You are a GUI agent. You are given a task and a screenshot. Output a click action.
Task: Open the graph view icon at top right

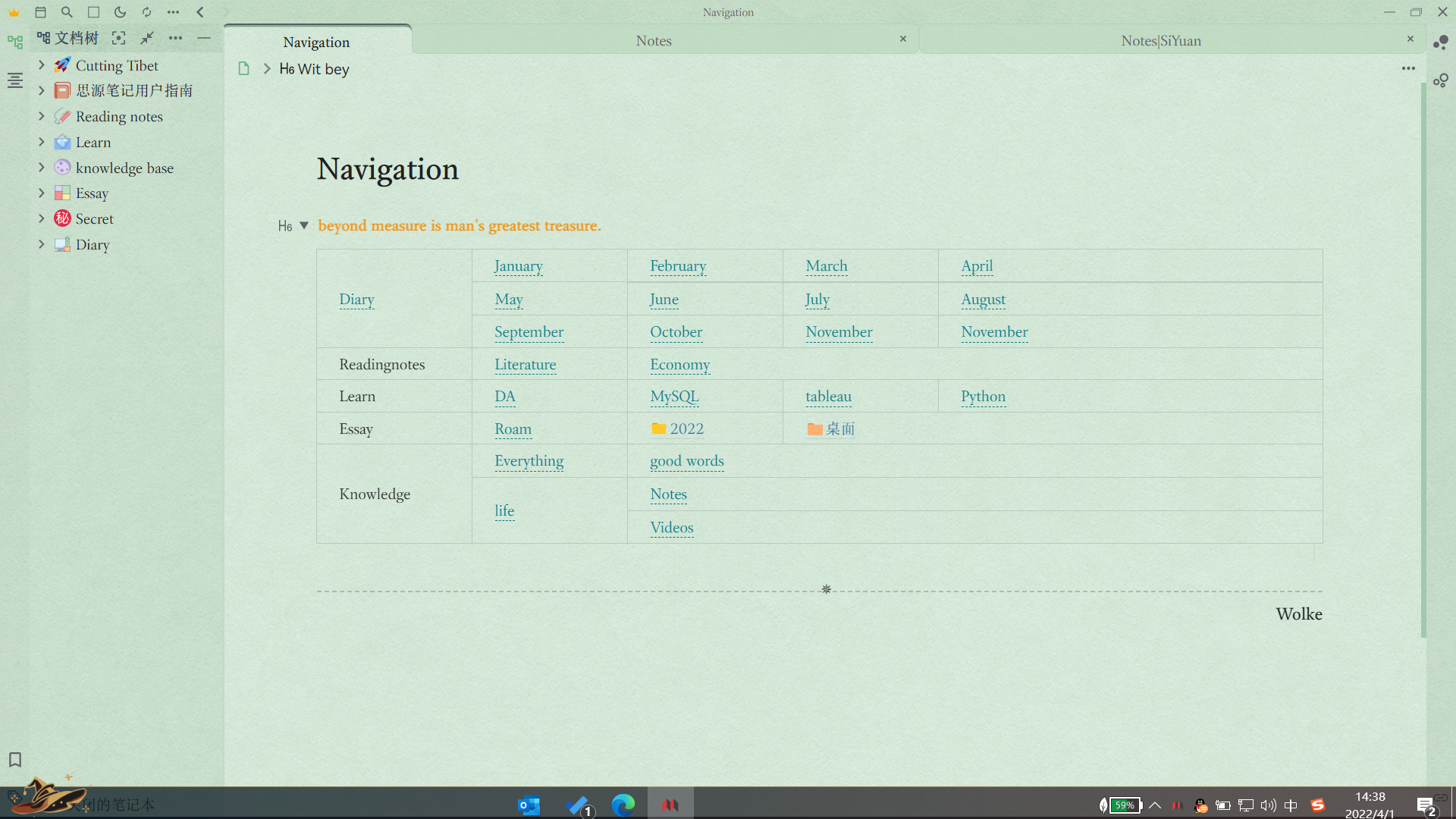(1441, 42)
